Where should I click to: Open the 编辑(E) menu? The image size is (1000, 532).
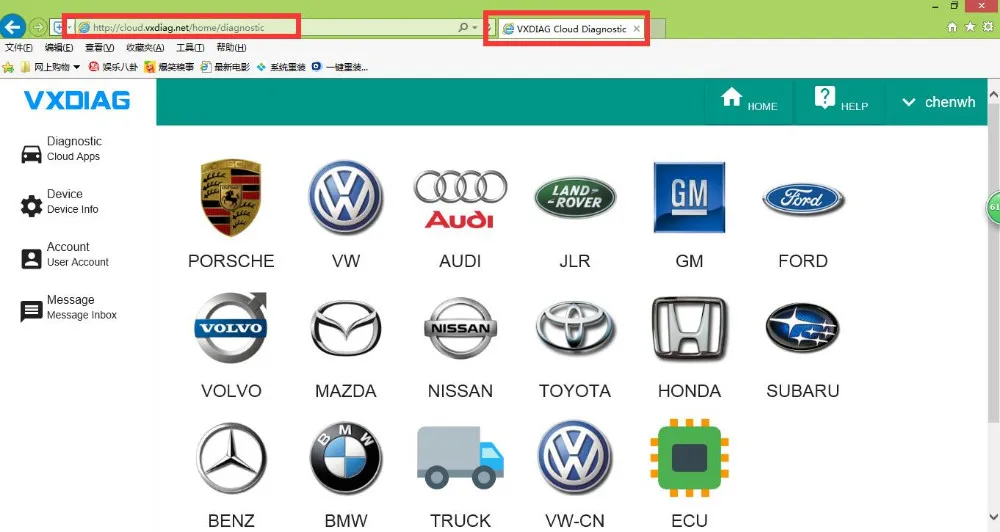(x=59, y=48)
